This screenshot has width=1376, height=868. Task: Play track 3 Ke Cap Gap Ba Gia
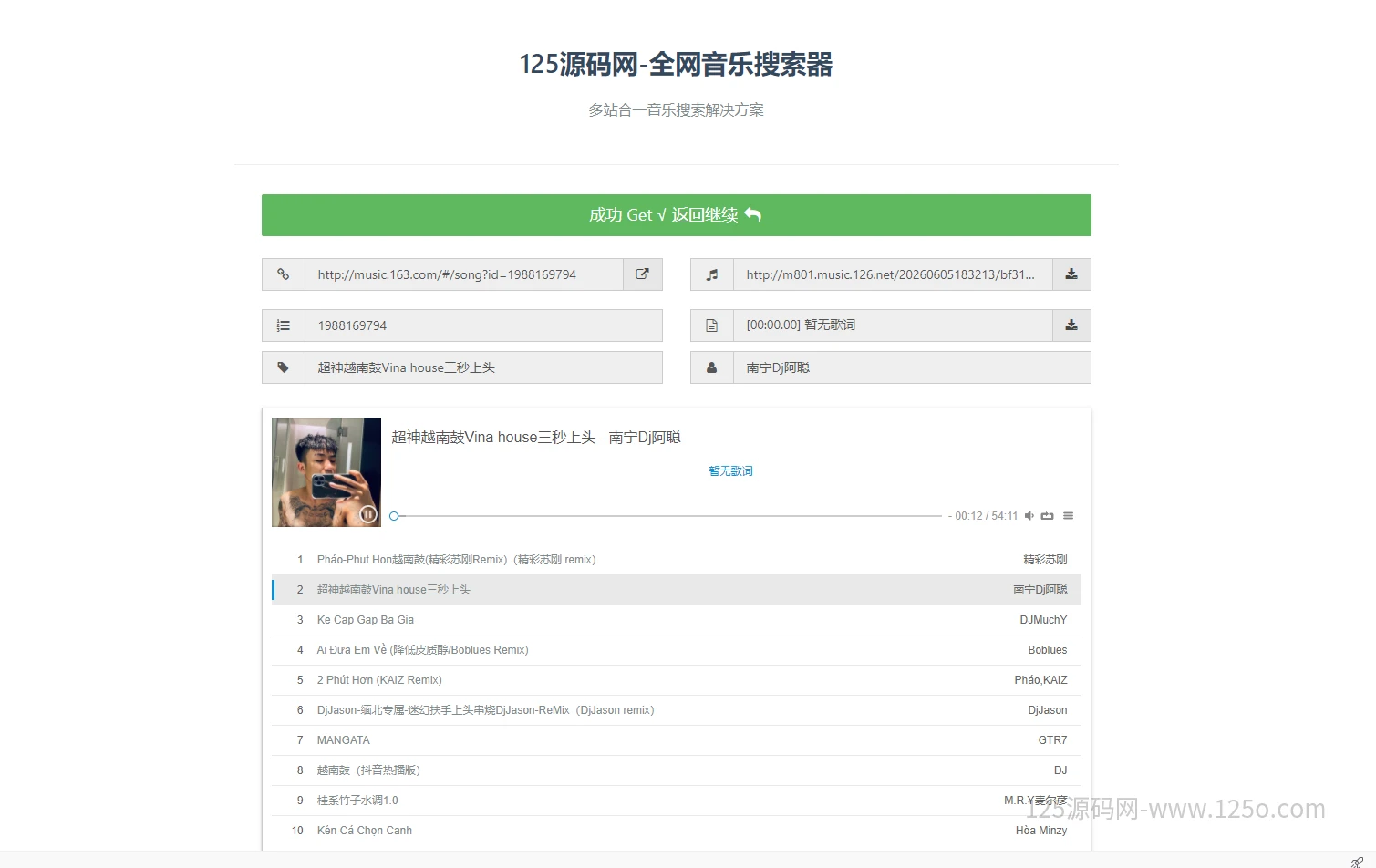677,620
